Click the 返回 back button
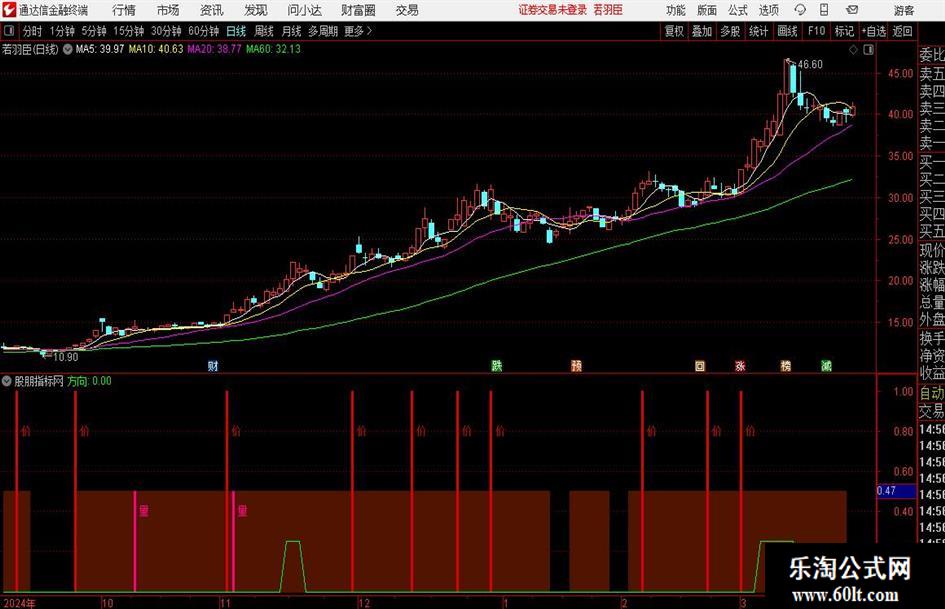 tap(902, 31)
